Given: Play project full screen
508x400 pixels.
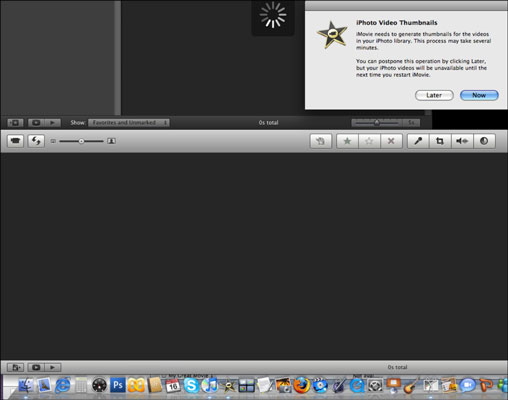Looking at the screenshot, I should click(x=36, y=123).
